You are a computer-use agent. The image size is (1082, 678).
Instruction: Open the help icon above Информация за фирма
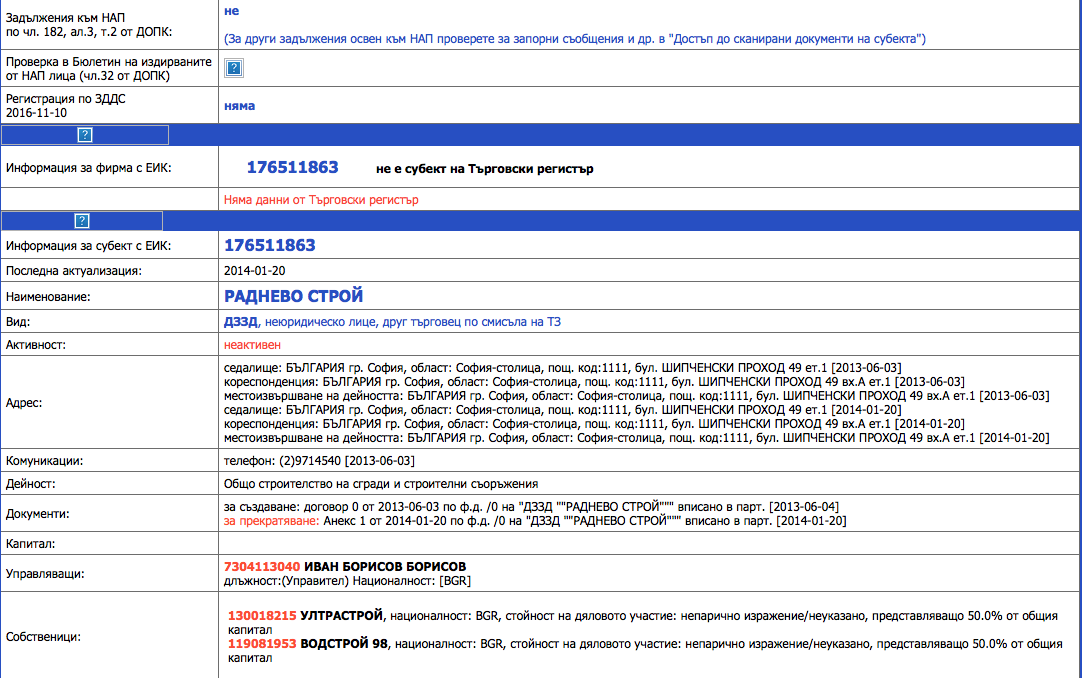tap(85, 135)
